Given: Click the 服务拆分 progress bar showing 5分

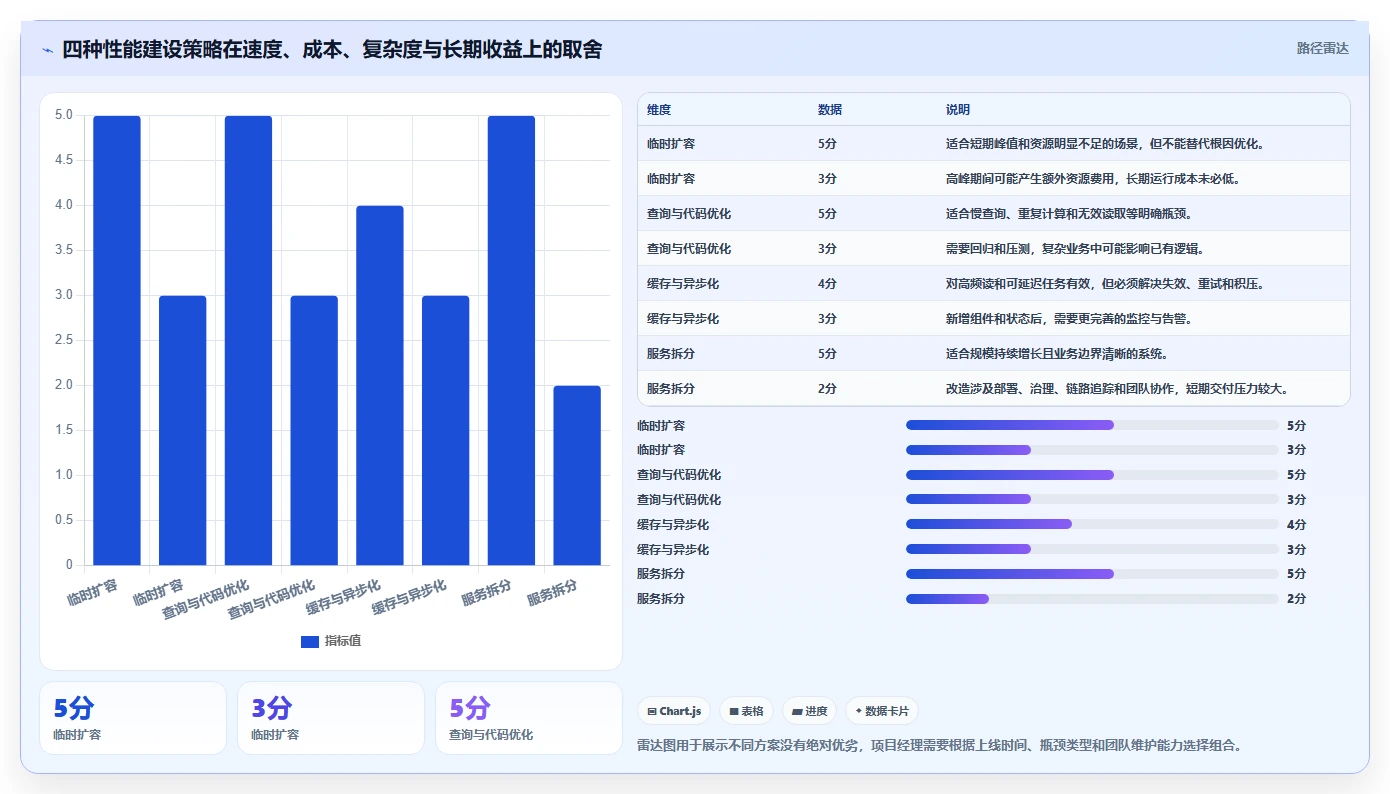Looking at the screenshot, I should tap(1092, 574).
